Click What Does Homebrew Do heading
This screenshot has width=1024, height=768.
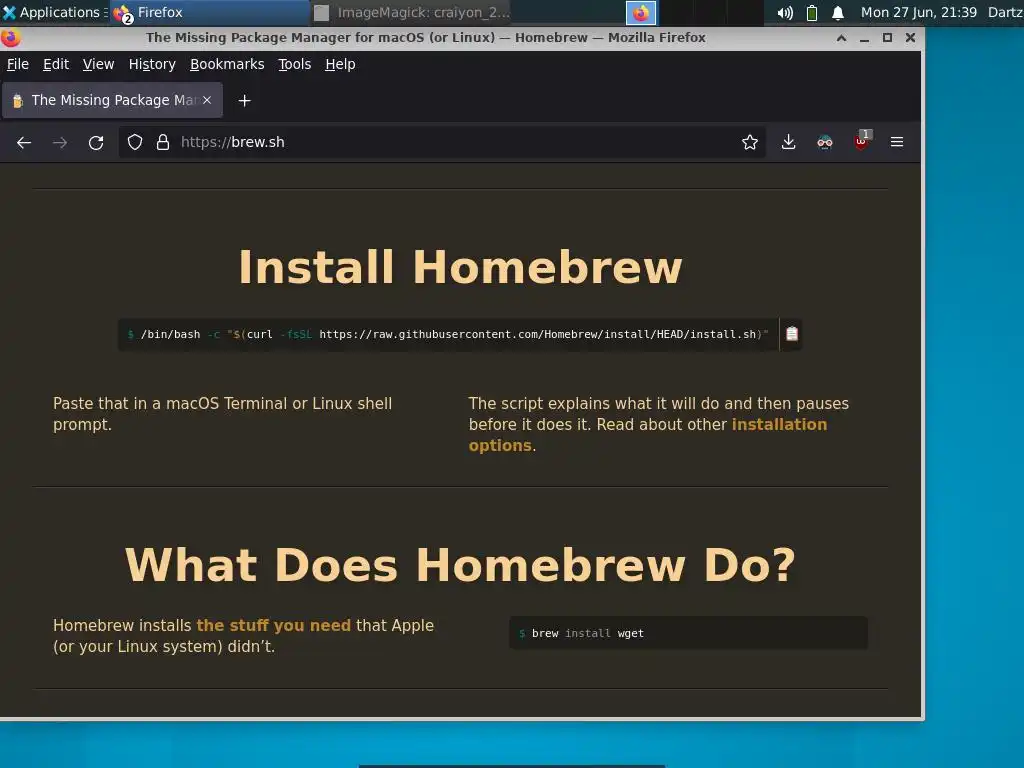coord(460,565)
